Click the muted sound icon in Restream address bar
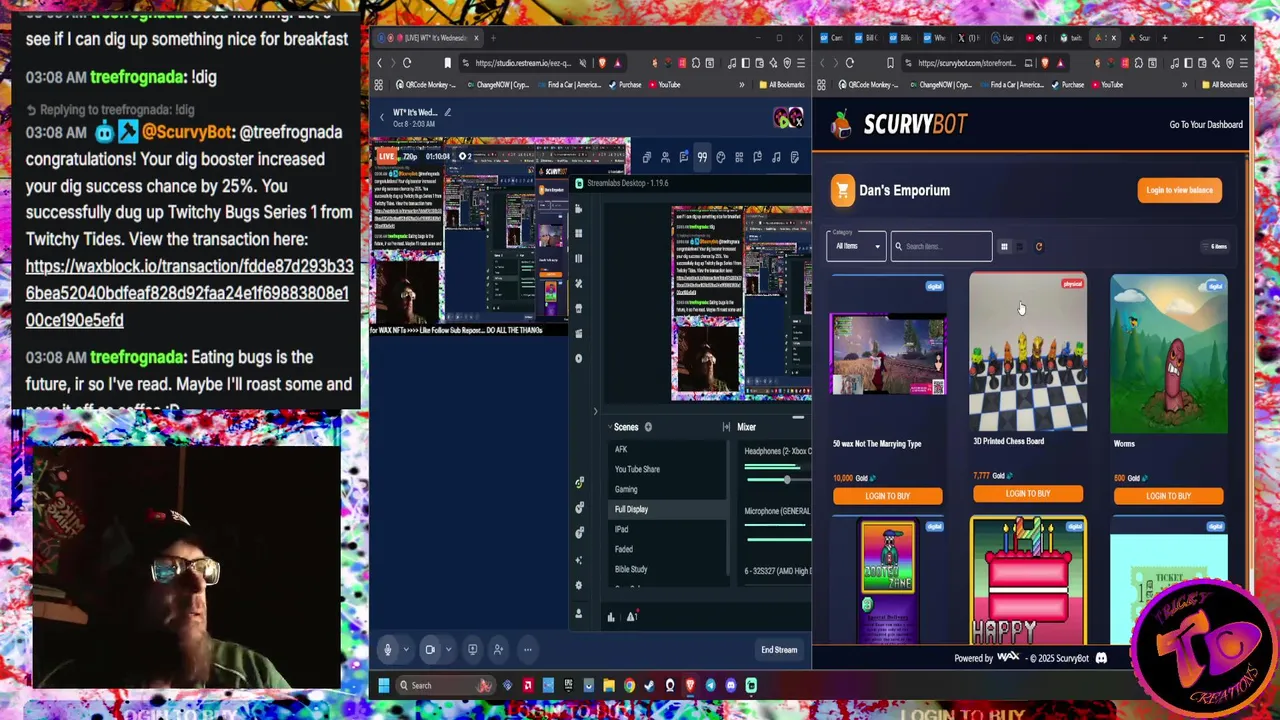This screenshot has height=720, width=1280. coord(583,63)
